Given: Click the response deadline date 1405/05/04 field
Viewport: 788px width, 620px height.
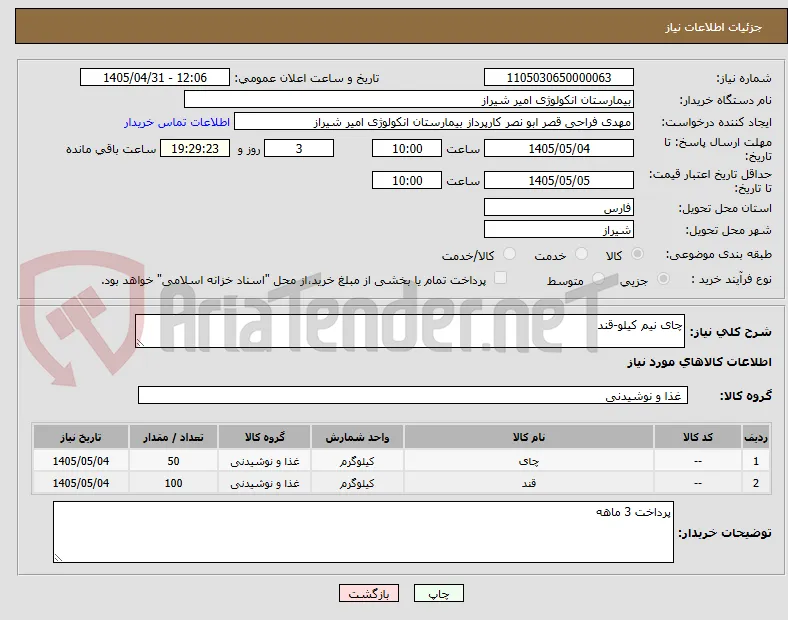Looking at the screenshot, I should [x=558, y=148].
